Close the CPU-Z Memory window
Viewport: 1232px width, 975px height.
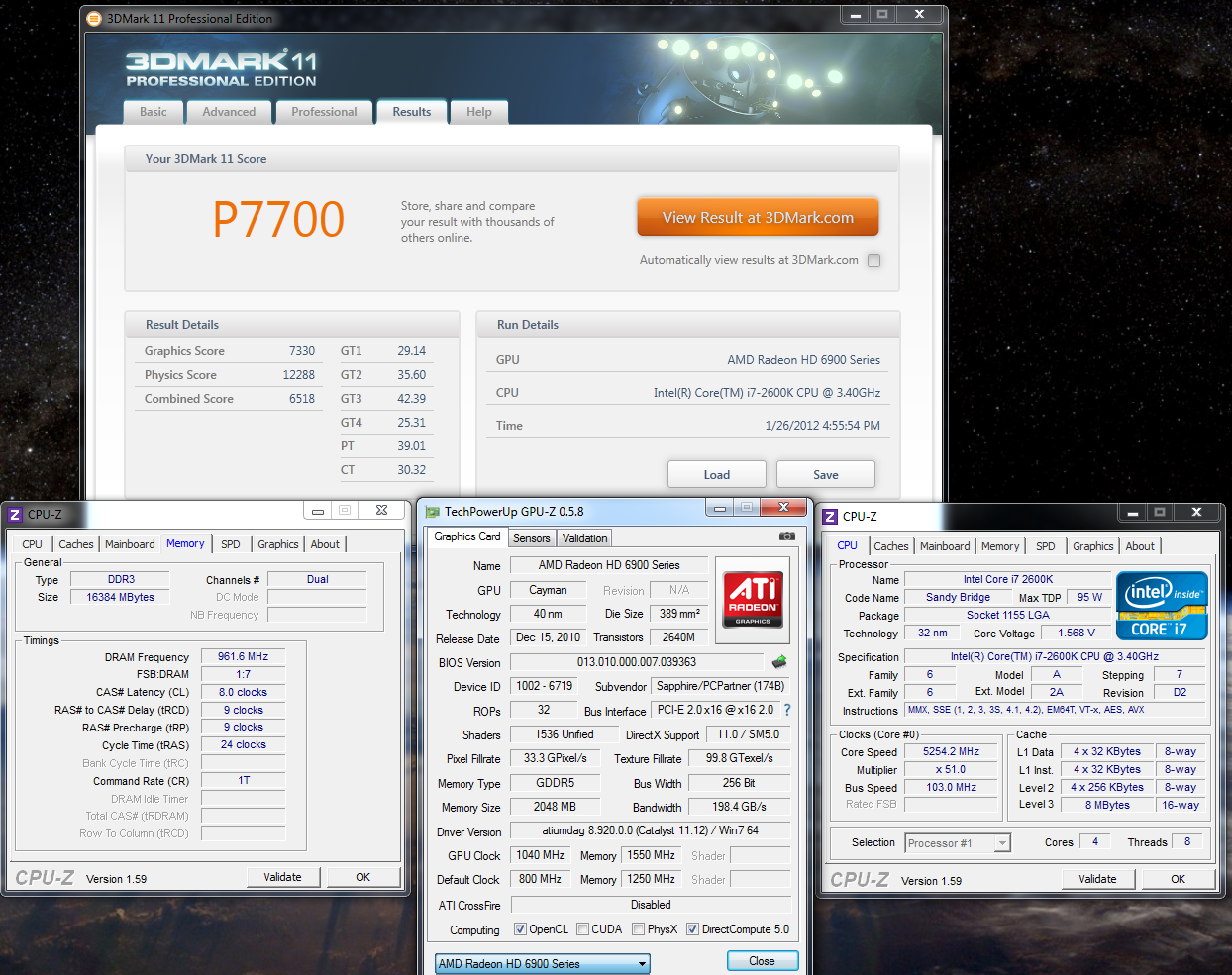click(x=381, y=511)
